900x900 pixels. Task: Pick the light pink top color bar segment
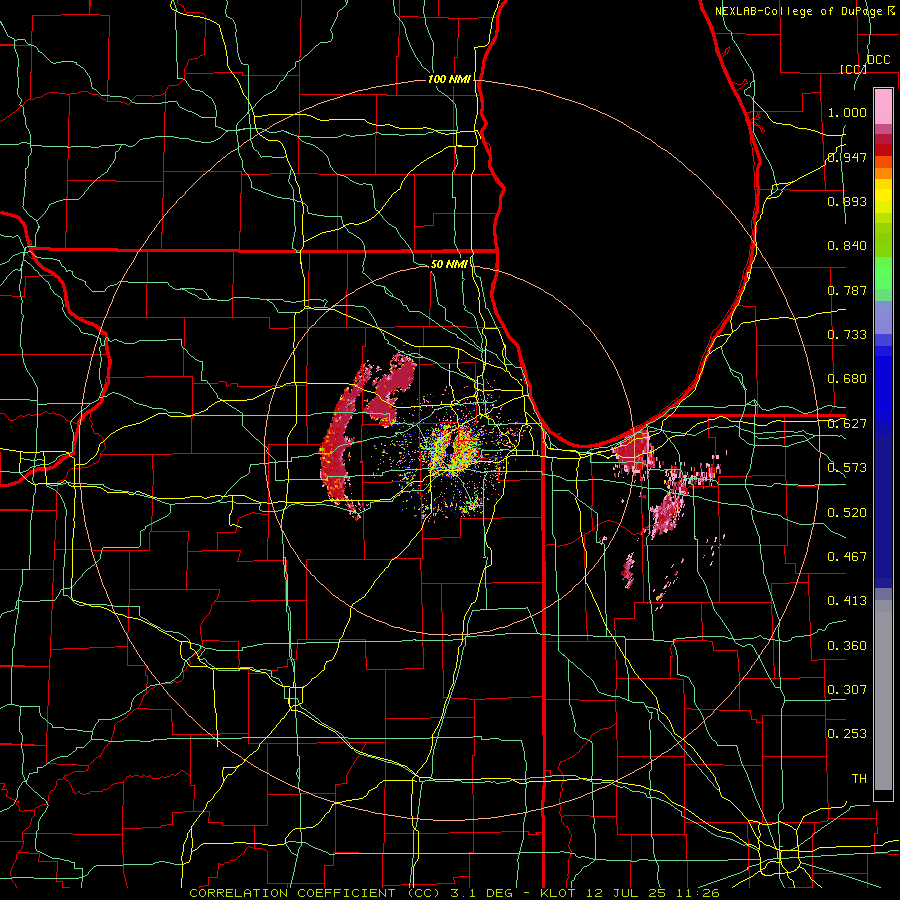pyautogui.click(x=883, y=107)
